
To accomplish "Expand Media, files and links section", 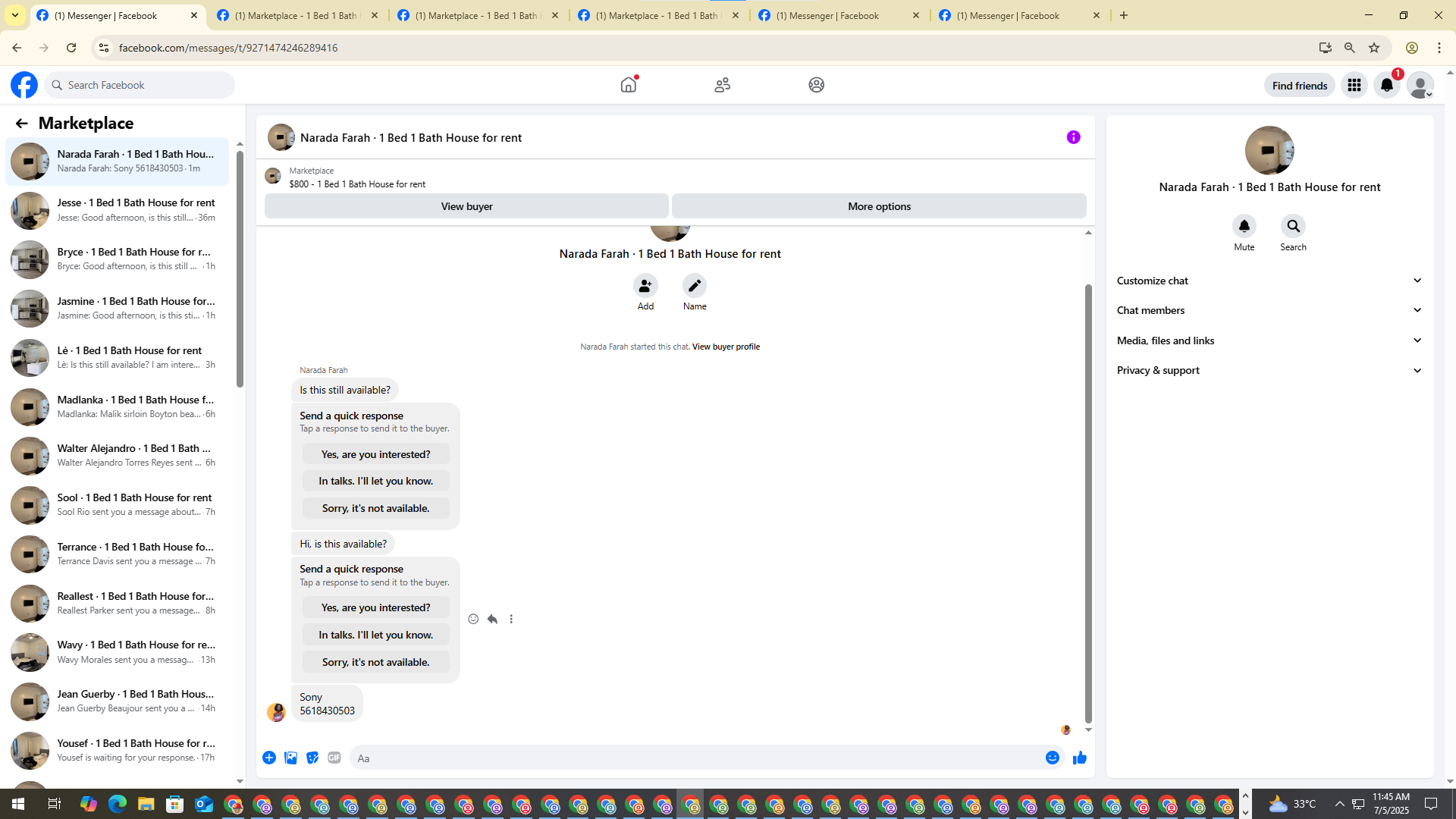I will point(1269,340).
